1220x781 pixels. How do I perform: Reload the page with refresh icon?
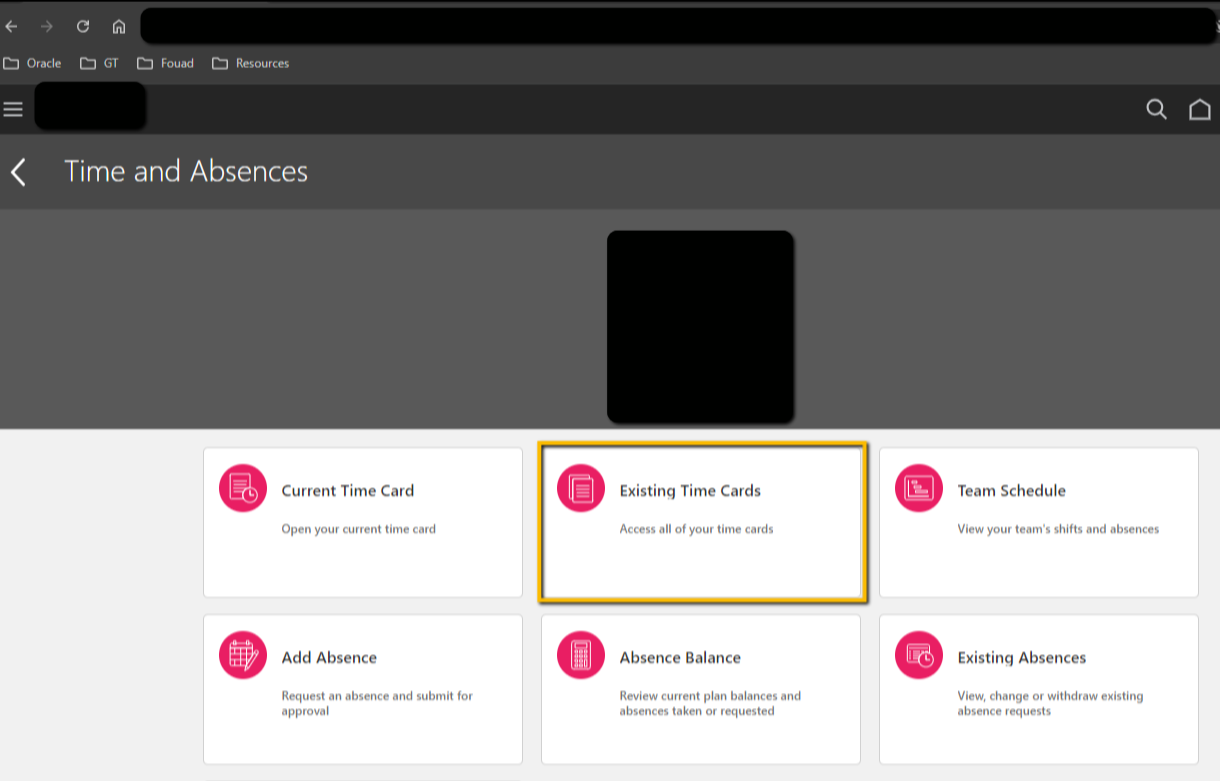[83, 26]
